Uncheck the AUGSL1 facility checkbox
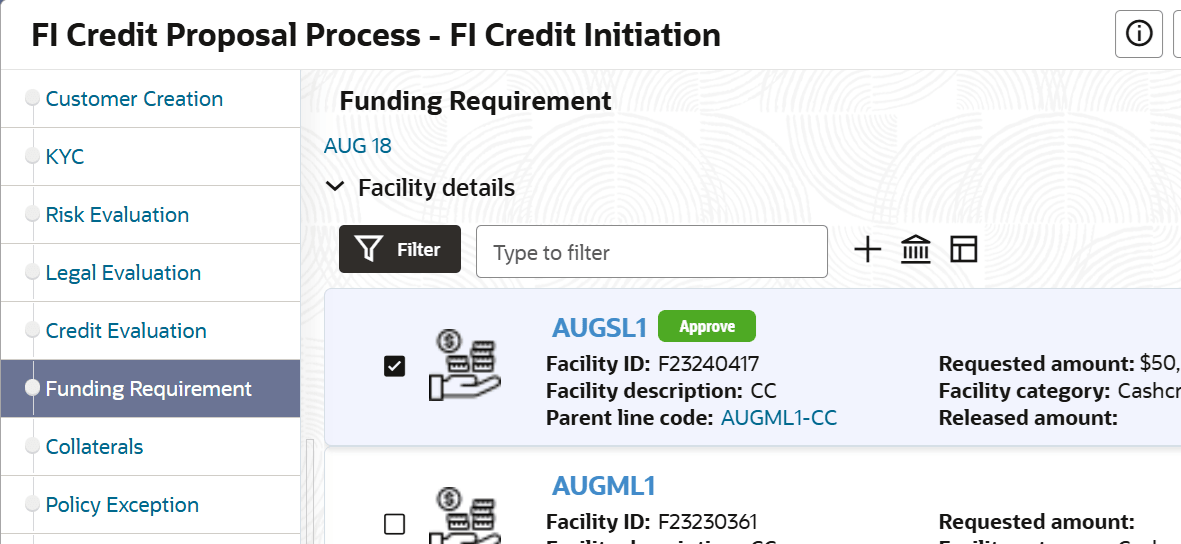This screenshot has height=544, width=1181. pos(395,366)
